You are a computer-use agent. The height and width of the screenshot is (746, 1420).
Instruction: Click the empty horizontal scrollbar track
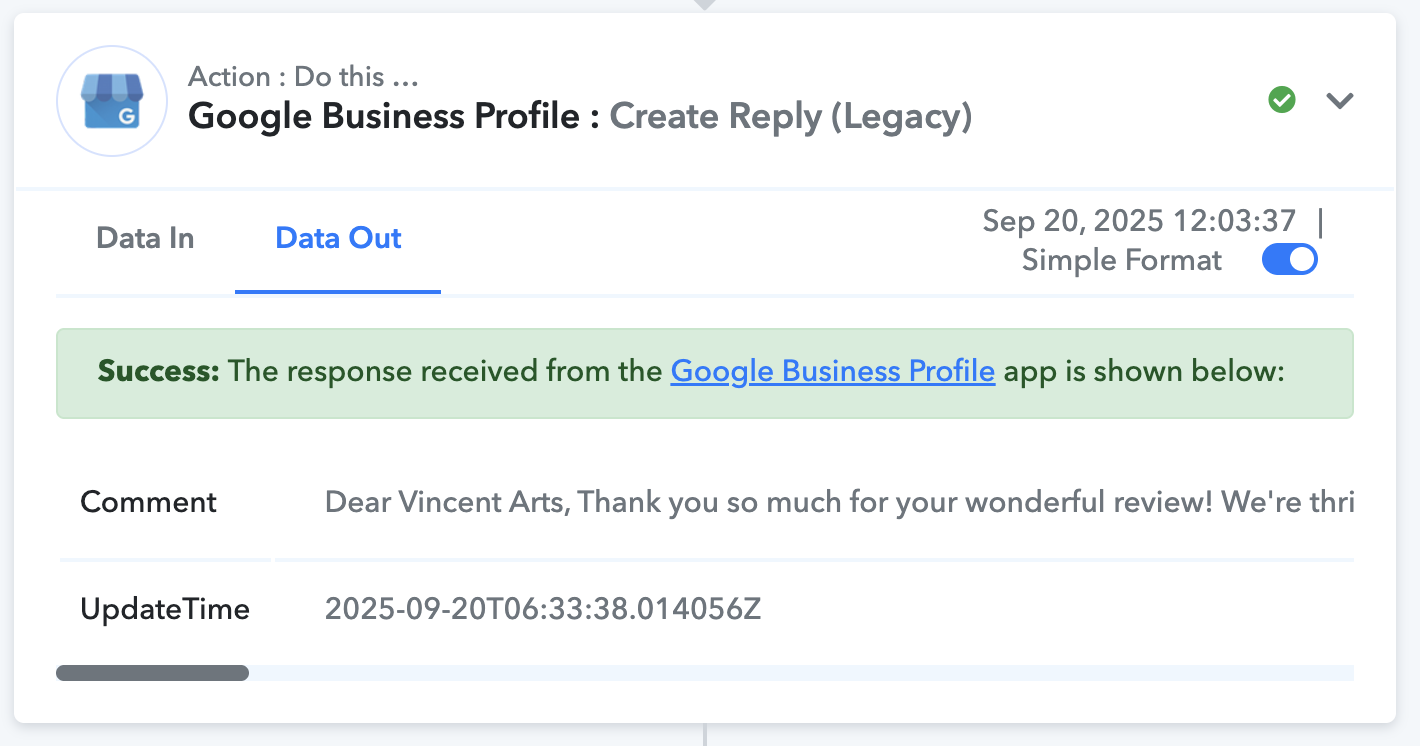point(800,673)
